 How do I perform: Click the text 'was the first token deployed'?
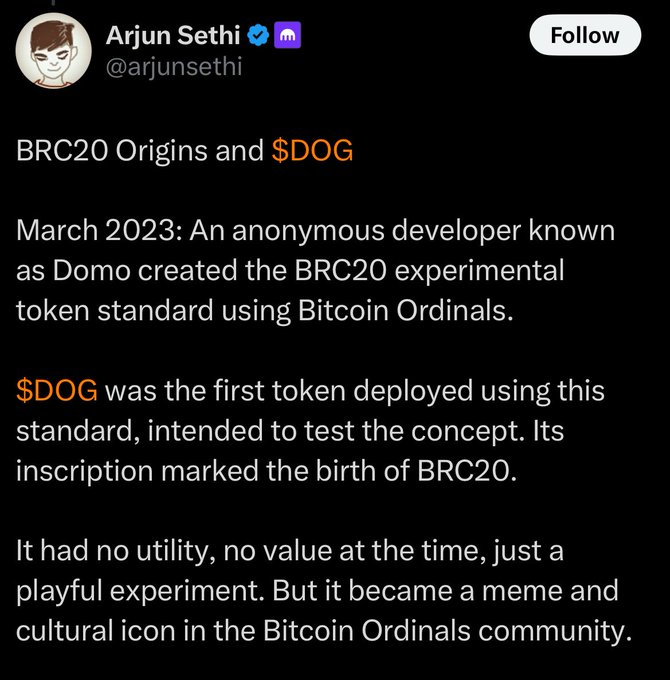289,391
